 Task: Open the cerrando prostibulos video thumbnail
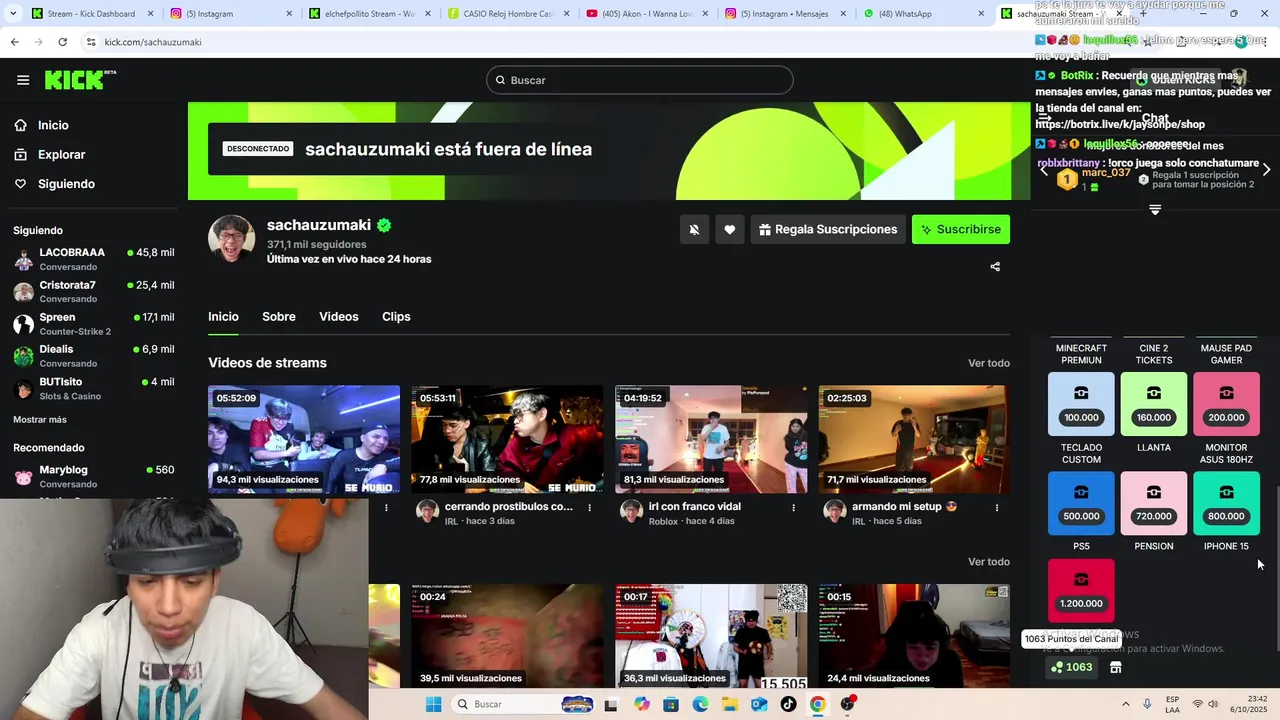(507, 439)
